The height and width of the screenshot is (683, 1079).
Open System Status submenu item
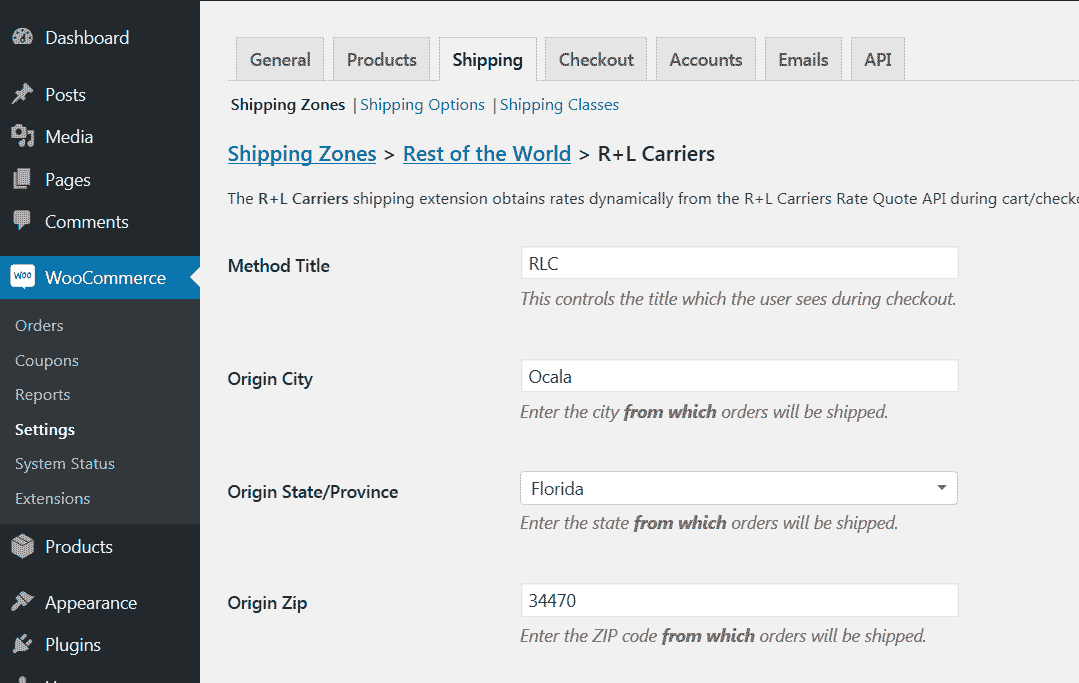point(65,464)
